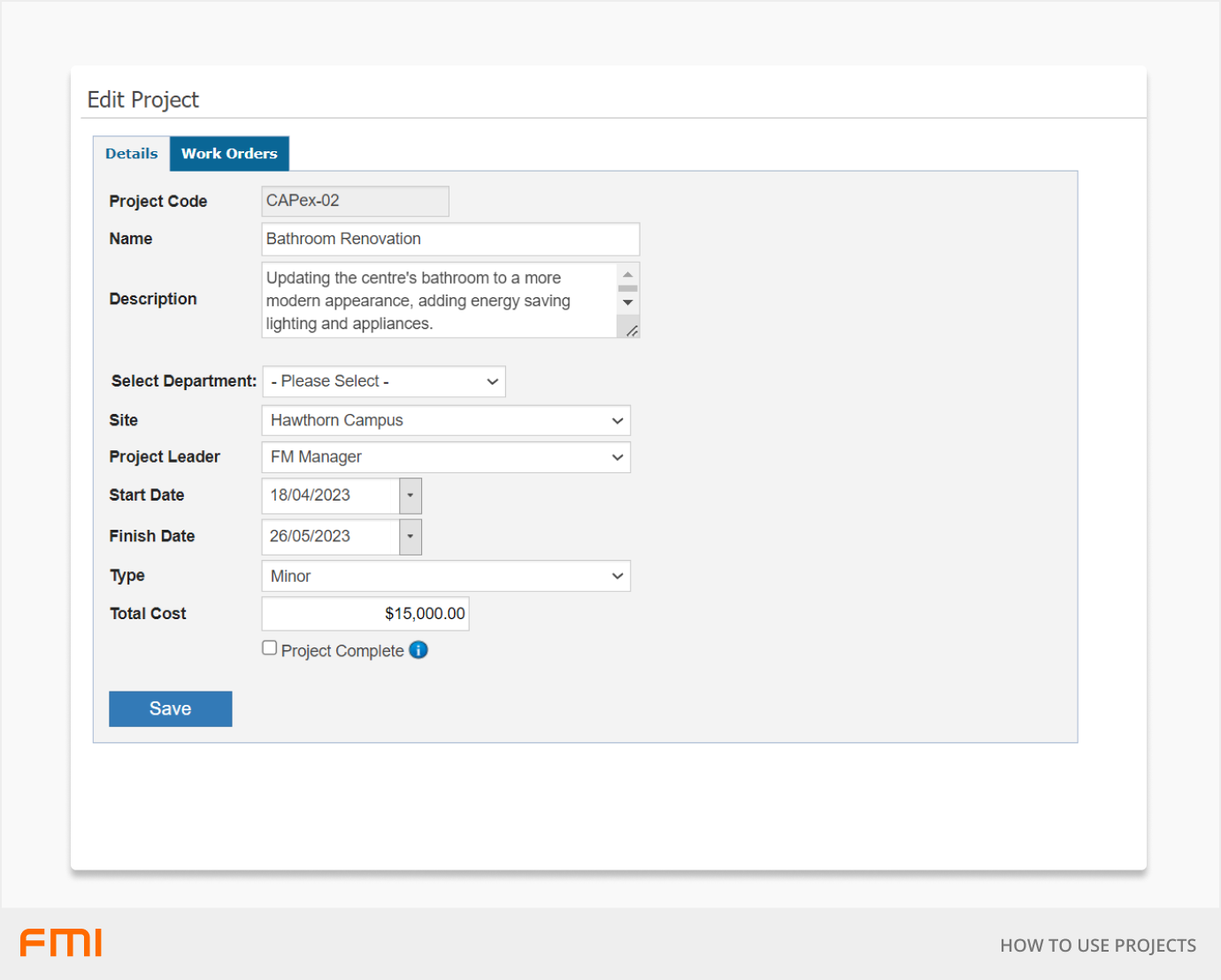Click the Start Date text field
This screenshot has height=980, width=1221.
[331, 496]
